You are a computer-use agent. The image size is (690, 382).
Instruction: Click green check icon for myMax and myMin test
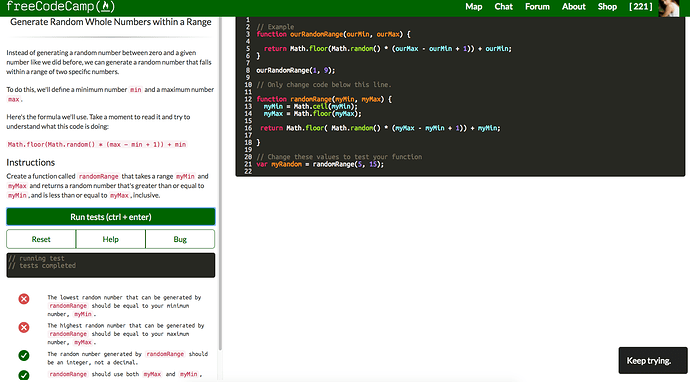(24, 375)
